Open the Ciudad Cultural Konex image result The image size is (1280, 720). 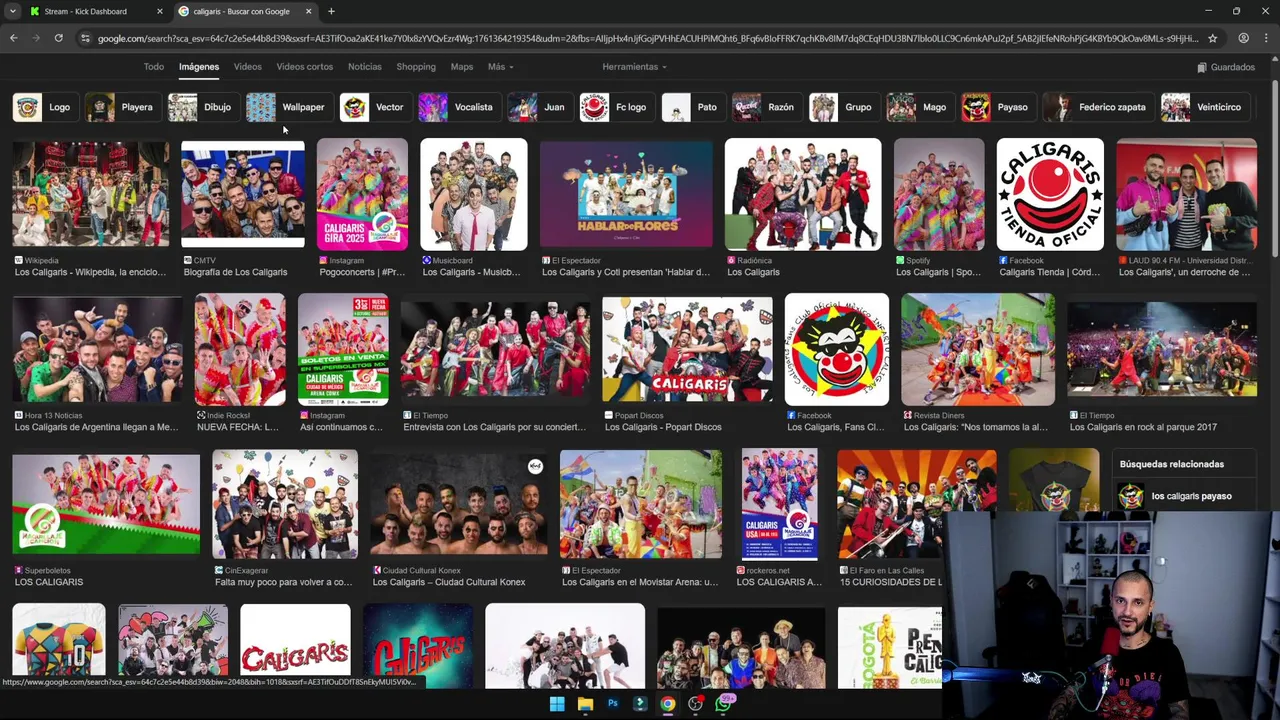(x=459, y=504)
